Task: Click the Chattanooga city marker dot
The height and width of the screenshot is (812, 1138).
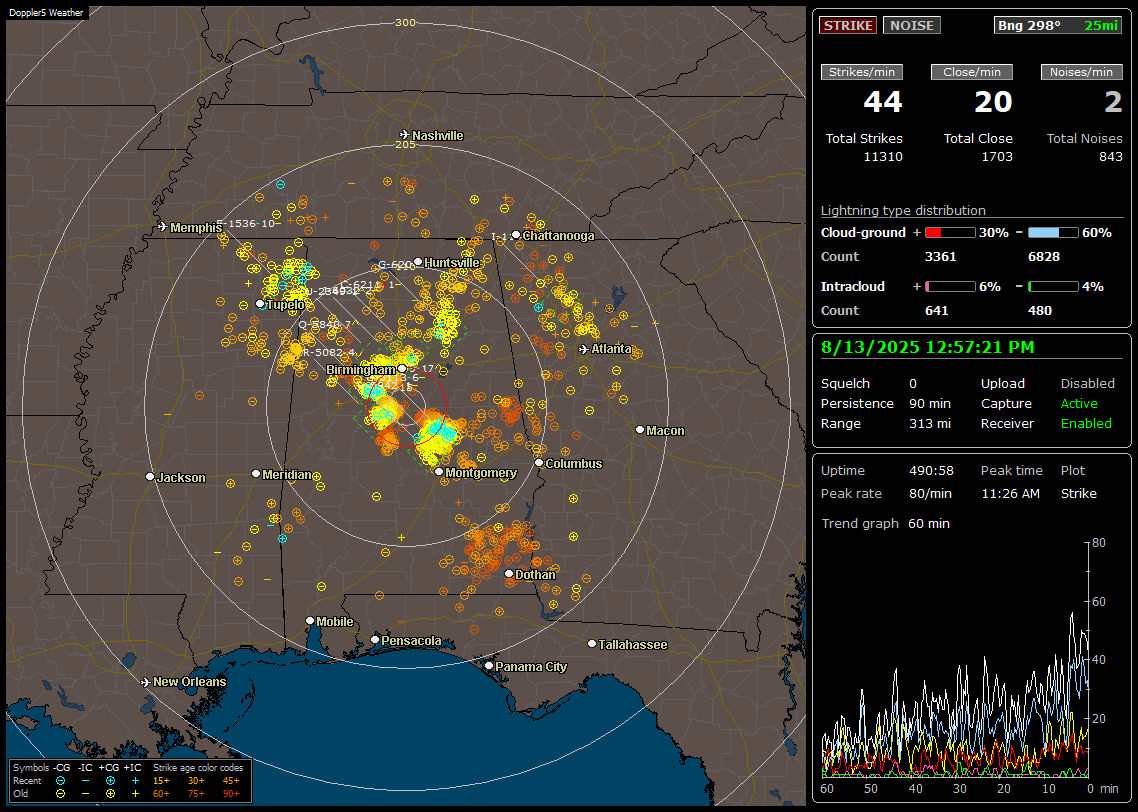Action: pyautogui.click(x=516, y=235)
